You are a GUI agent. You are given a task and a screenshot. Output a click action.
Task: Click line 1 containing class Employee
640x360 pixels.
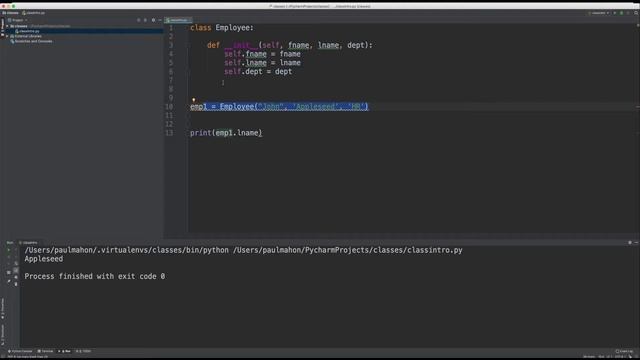(x=222, y=28)
